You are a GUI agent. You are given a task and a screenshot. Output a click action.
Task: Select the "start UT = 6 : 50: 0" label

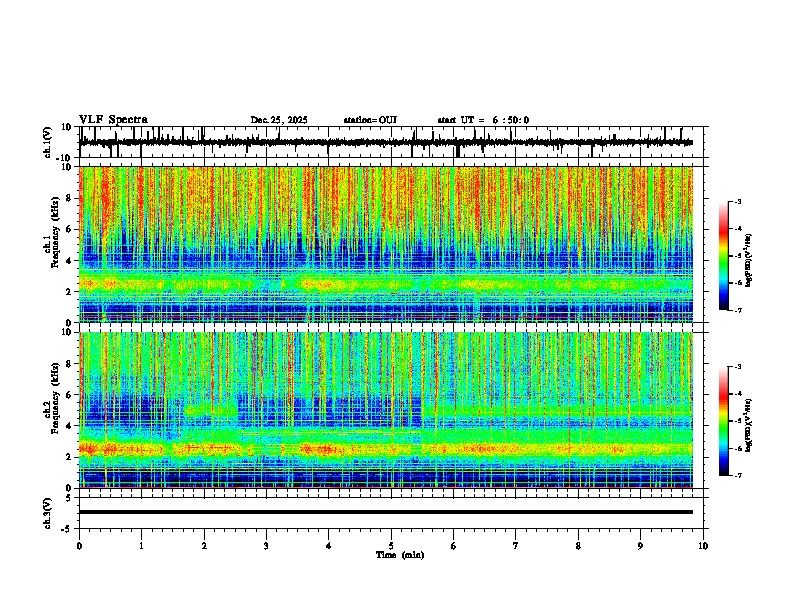pos(483,120)
